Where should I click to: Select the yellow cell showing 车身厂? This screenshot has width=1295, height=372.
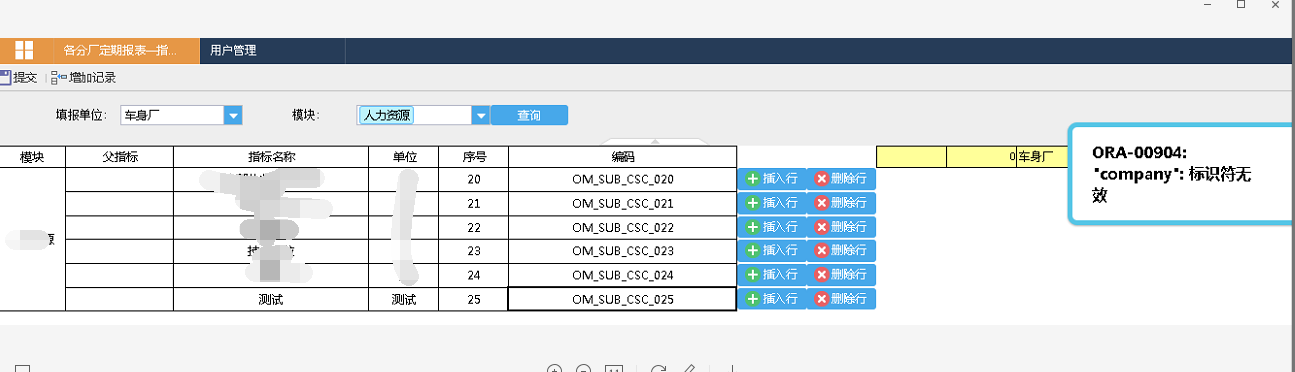(1042, 157)
